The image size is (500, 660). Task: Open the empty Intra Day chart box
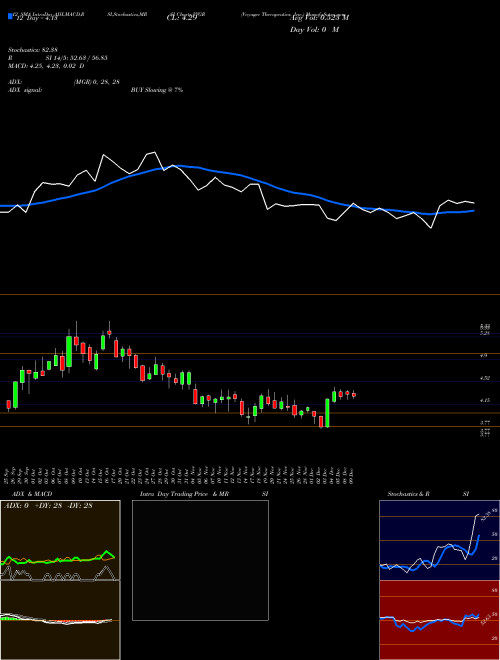[200, 560]
